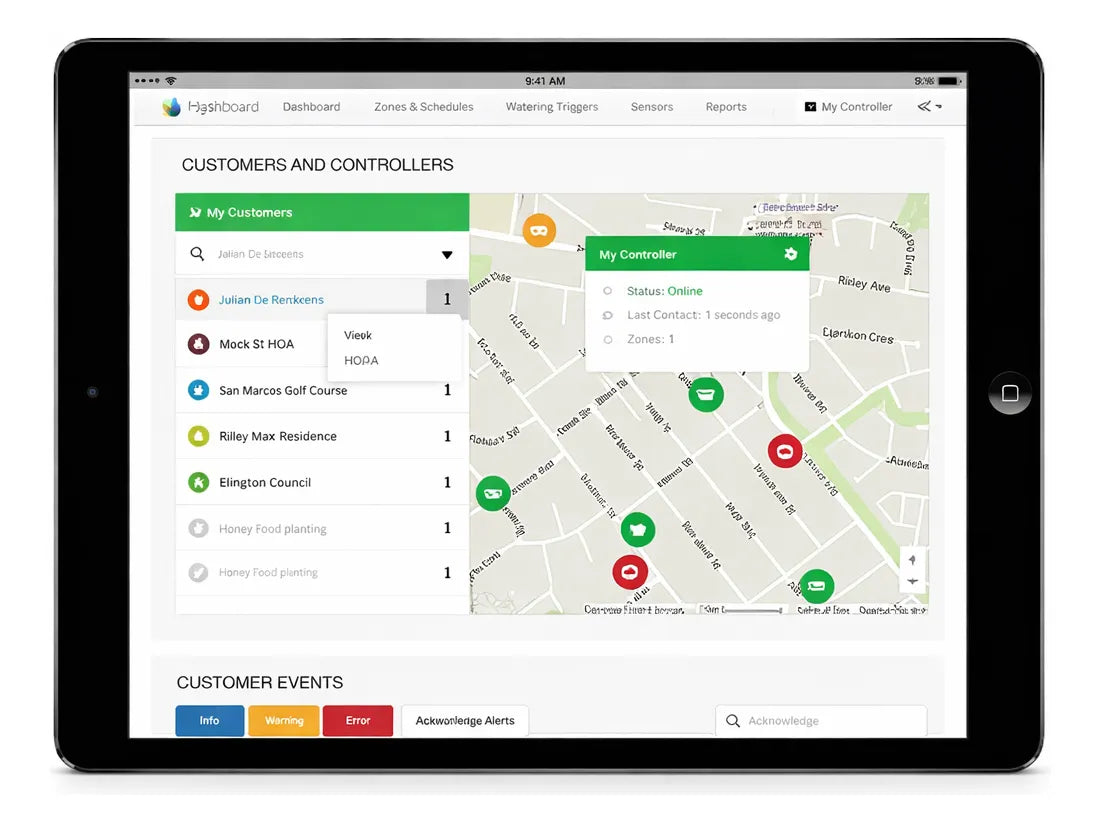Viewport: 1101px width, 832px height.
Task: Select the green map marker touching the customer list
Action: coord(493,493)
